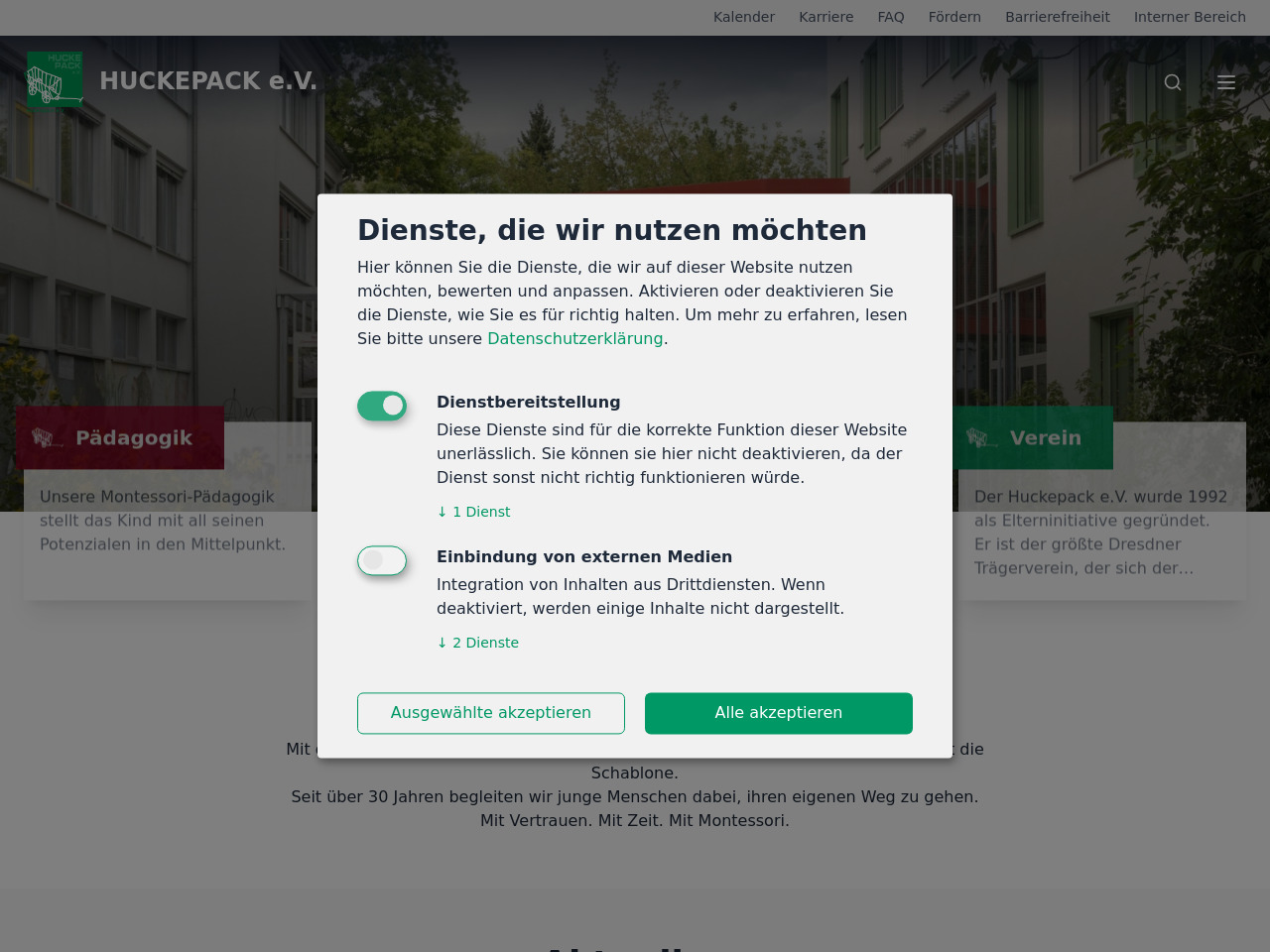Open the Barrierefreiheit page
1270x952 pixels.
click(1057, 17)
